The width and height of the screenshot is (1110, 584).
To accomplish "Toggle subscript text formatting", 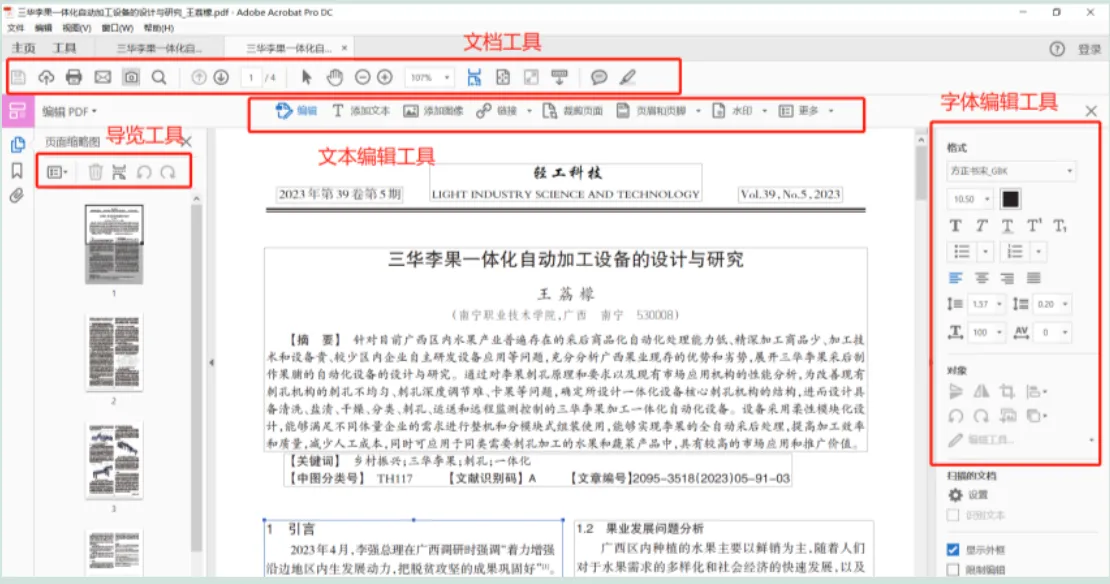I will tap(1060, 226).
